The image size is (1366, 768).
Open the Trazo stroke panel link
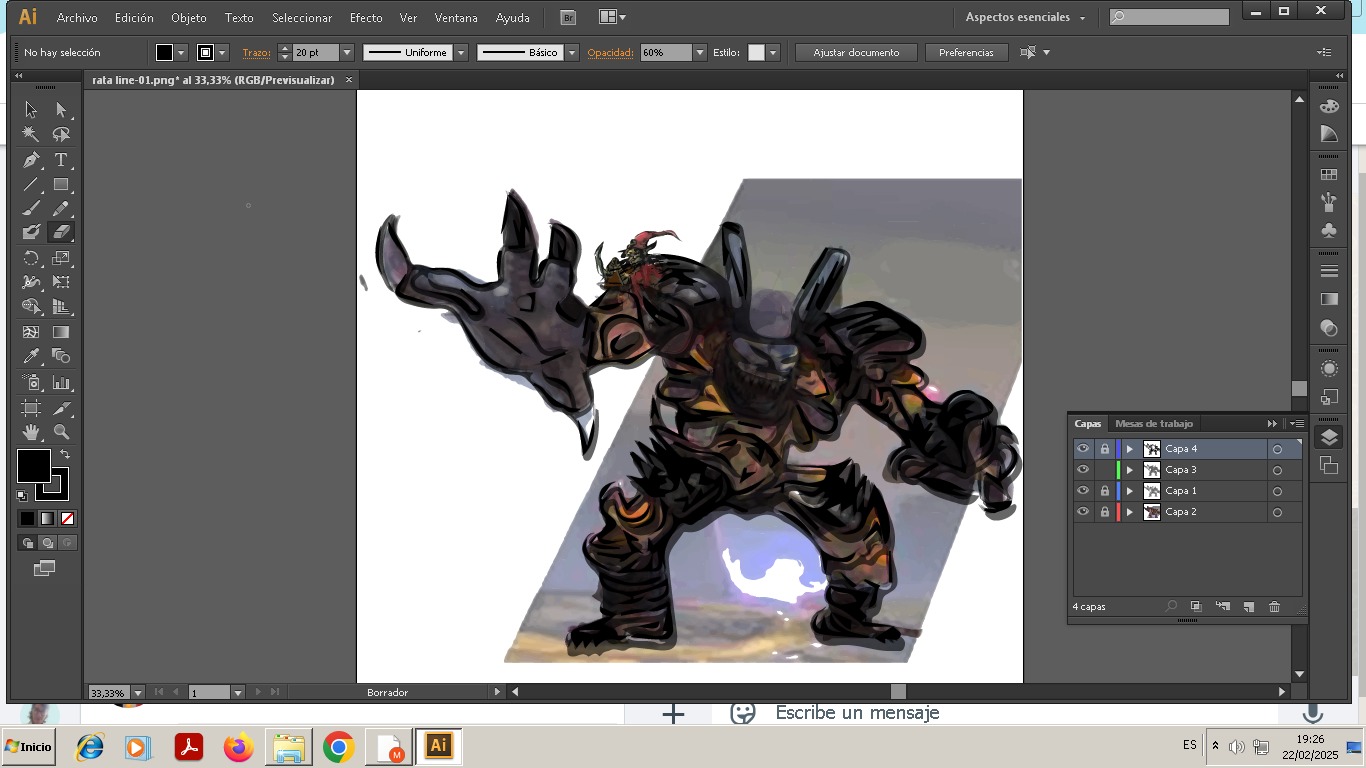pyautogui.click(x=256, y=53)
